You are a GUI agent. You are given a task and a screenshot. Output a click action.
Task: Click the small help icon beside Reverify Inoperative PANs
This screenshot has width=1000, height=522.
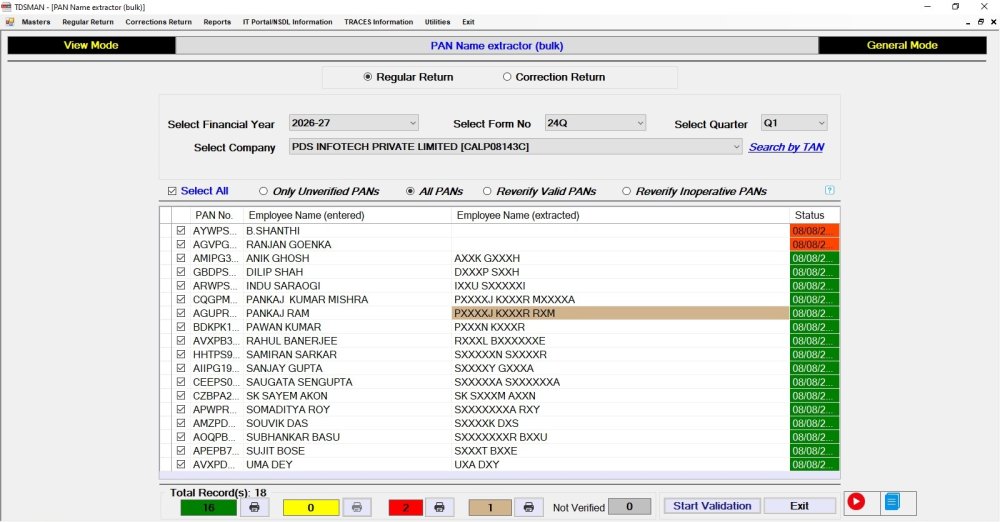(829, 190)
